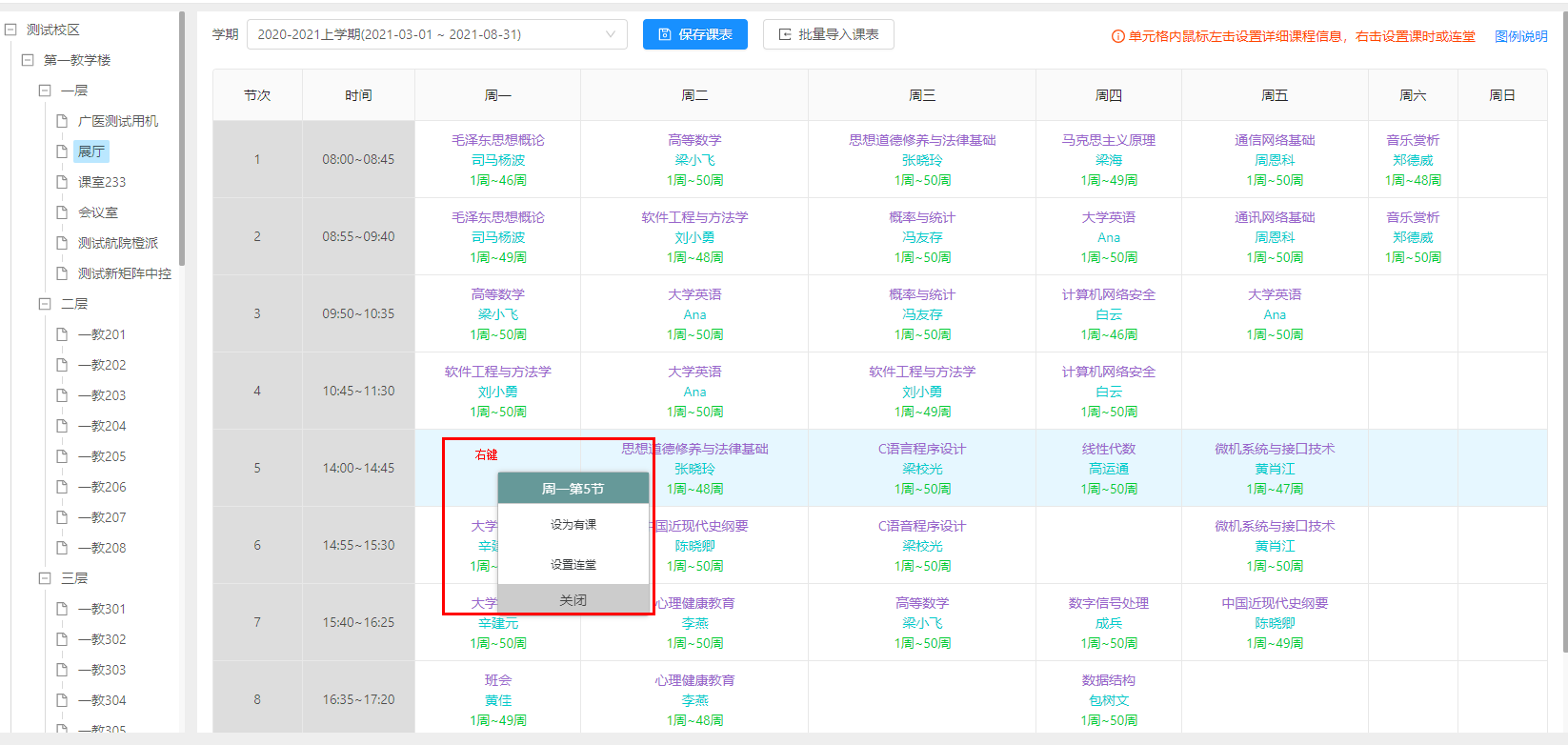1568x745 pixels.
Task: Click file icon beside 一教208
Action: [x=62, y=548]
